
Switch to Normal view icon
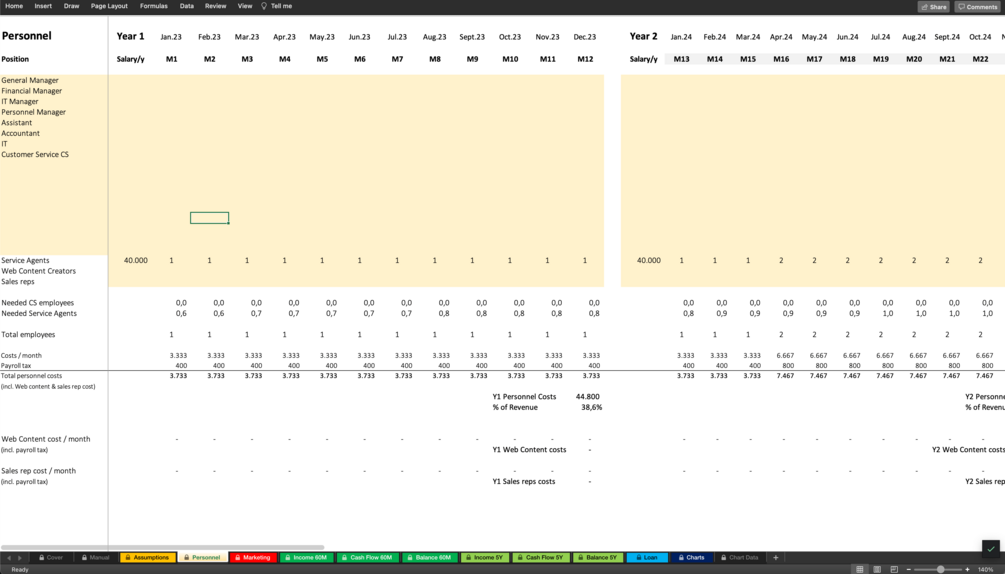point(860,569)
